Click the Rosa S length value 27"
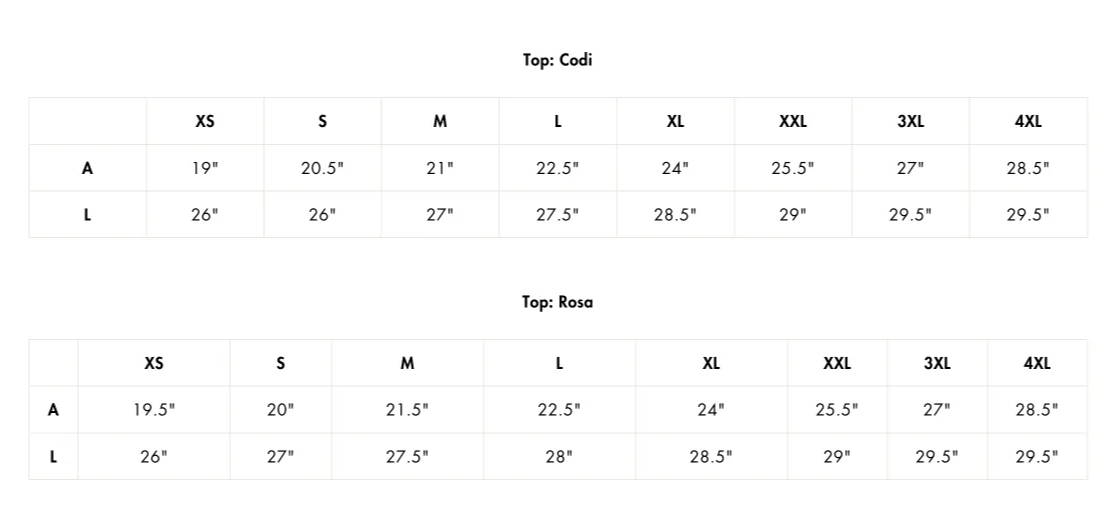 pos(280,457)
